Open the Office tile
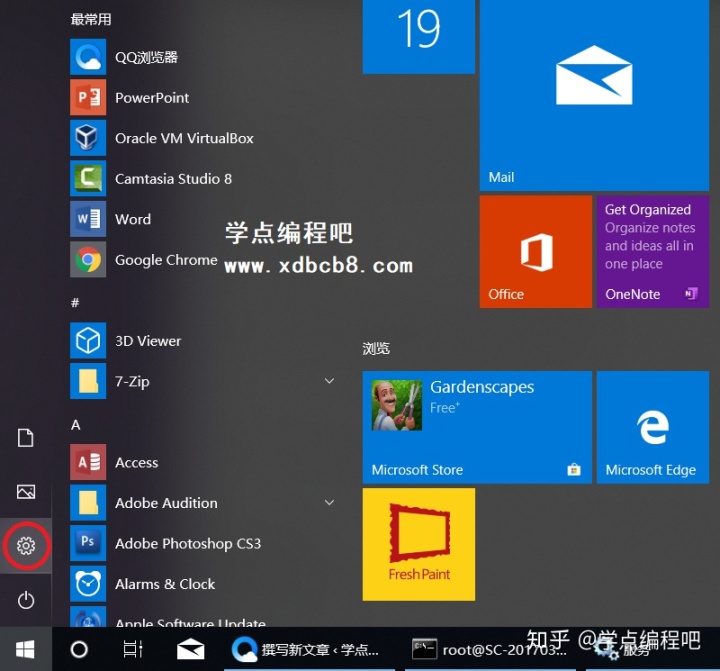The width and height of the screenshot is (720, 671). [536, 252]
